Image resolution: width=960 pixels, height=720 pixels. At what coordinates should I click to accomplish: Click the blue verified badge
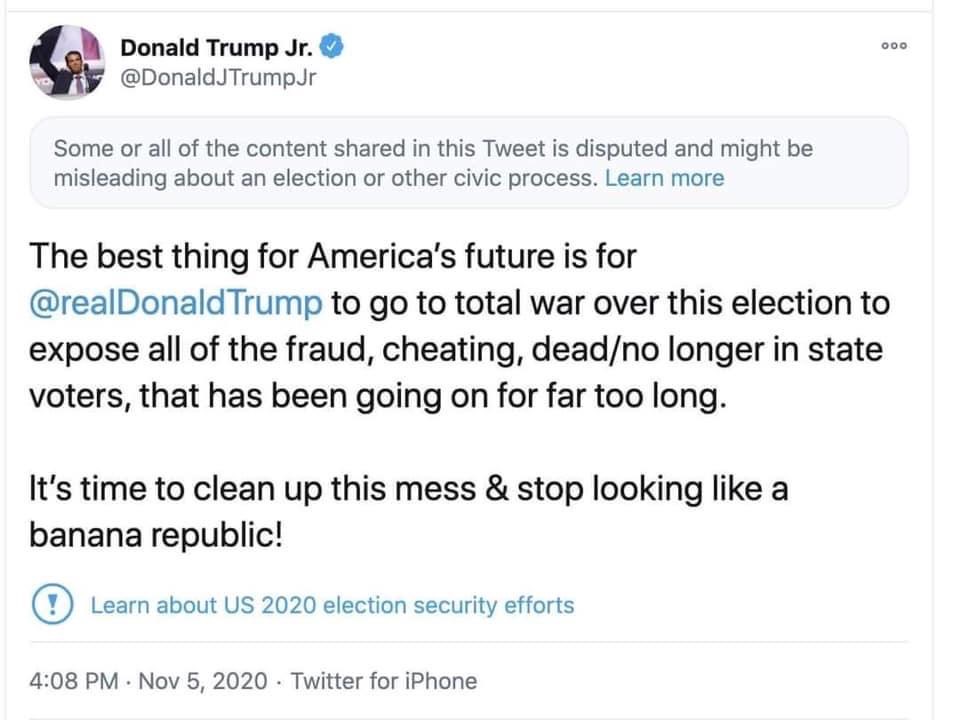pyautogui.click(x=336, y=46)
